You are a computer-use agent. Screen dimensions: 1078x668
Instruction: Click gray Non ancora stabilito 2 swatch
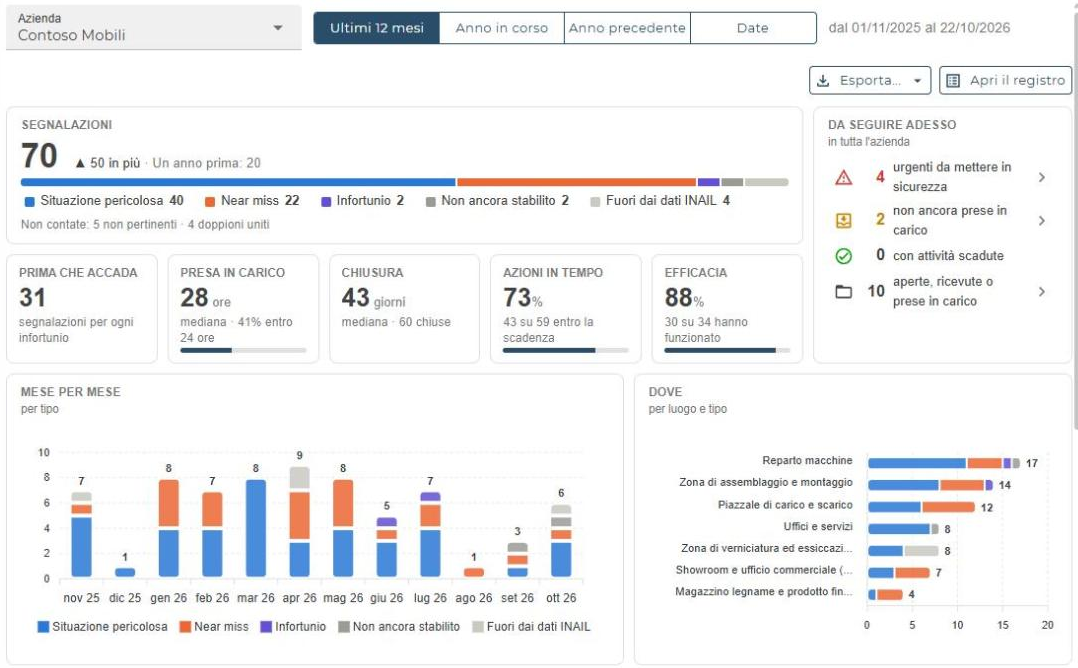coord(430,202)
